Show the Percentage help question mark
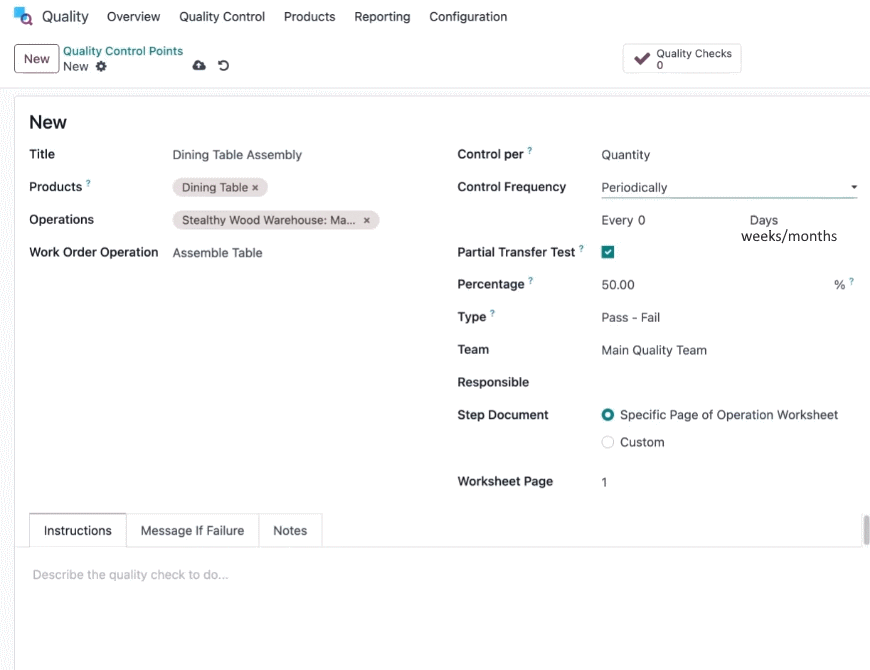 [x=531, y=281]
